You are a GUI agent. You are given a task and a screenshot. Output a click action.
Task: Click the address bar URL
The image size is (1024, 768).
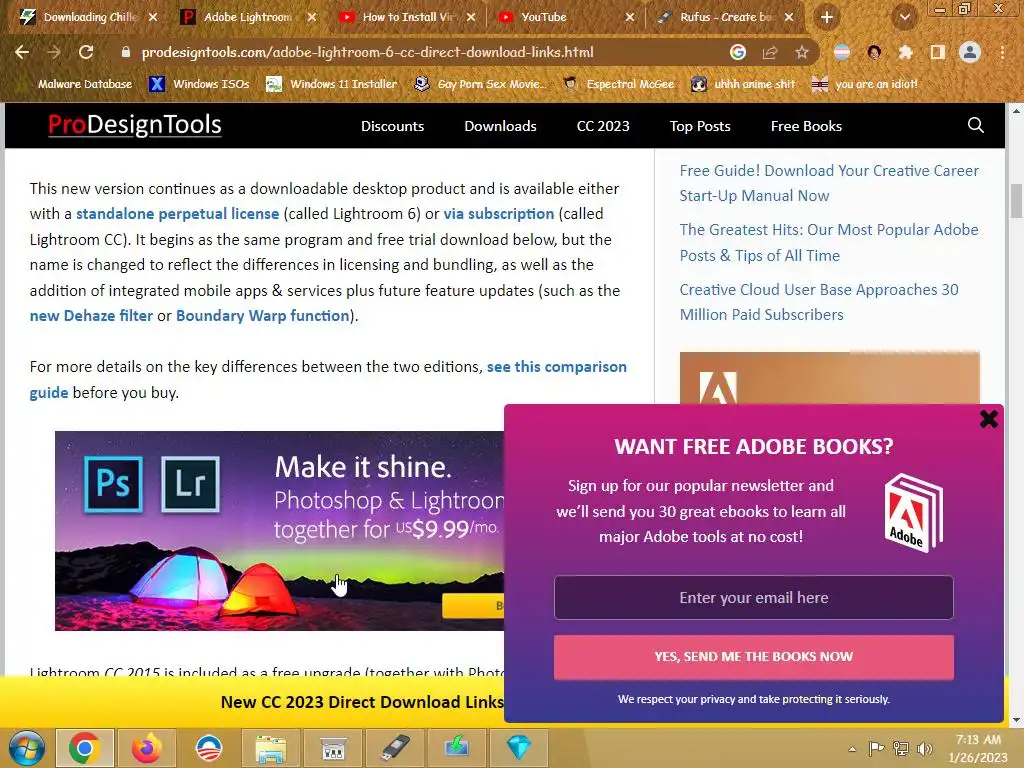tap(368, 52)
